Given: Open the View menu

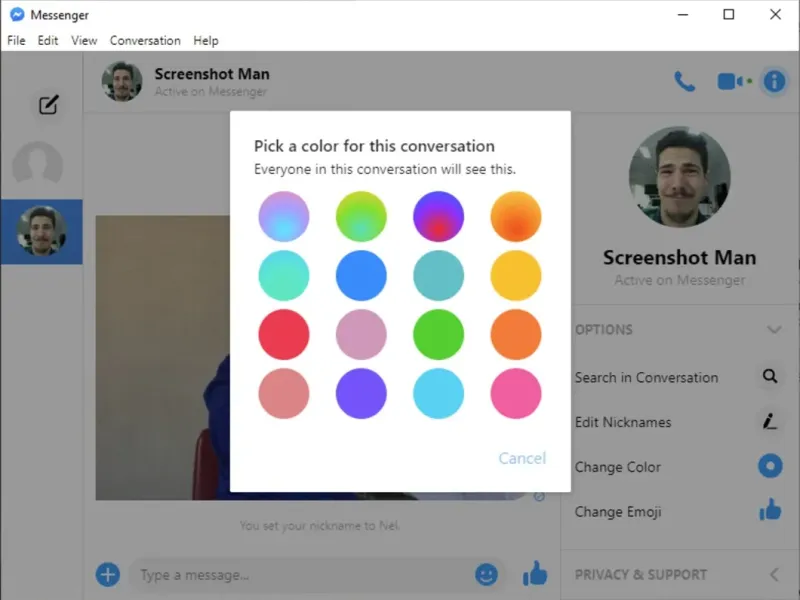Looking at the screenshot, I should 84,40.
